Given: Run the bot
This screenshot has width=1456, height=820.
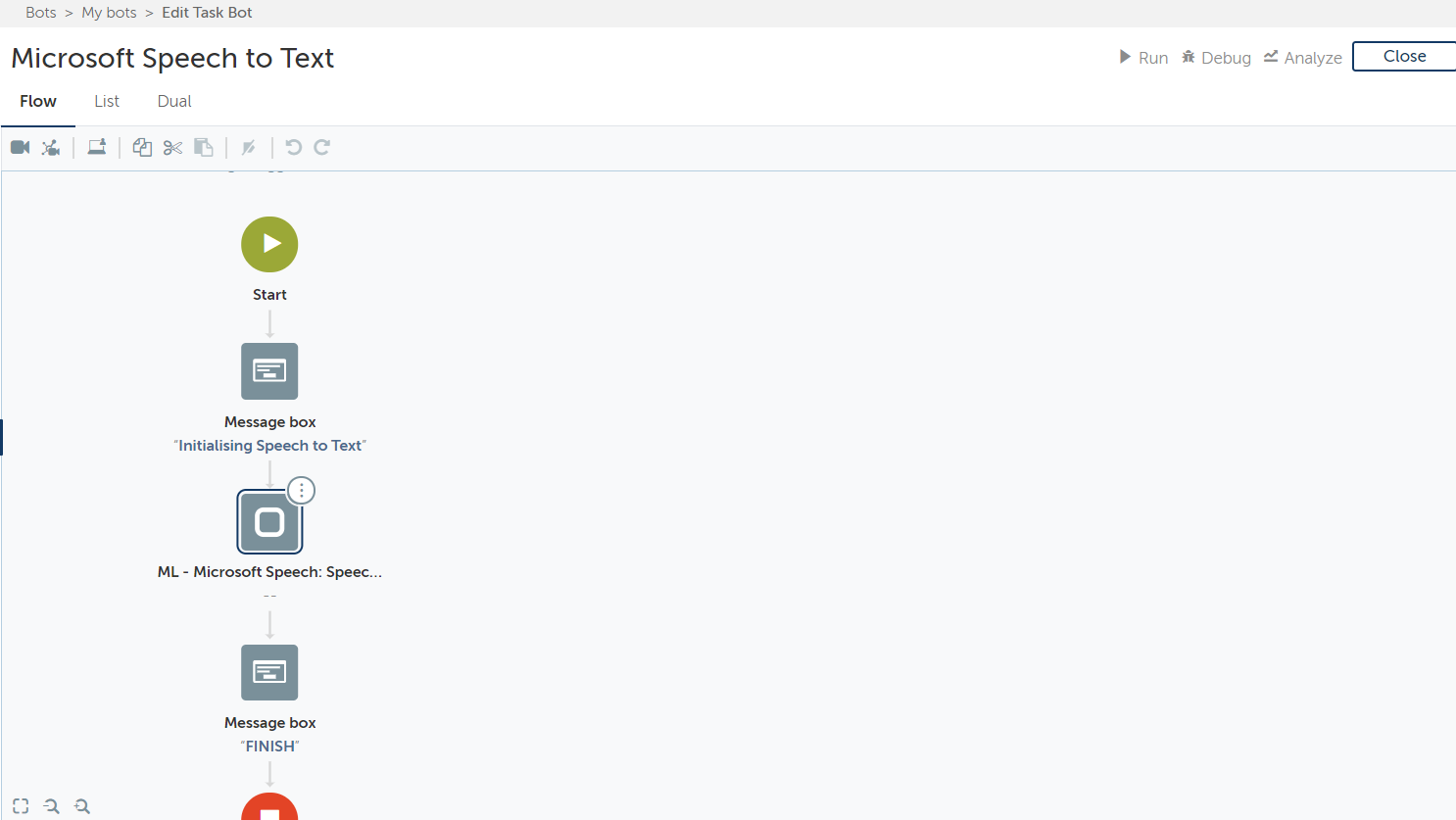Looking at the screenshot, I should point(1143,57).
